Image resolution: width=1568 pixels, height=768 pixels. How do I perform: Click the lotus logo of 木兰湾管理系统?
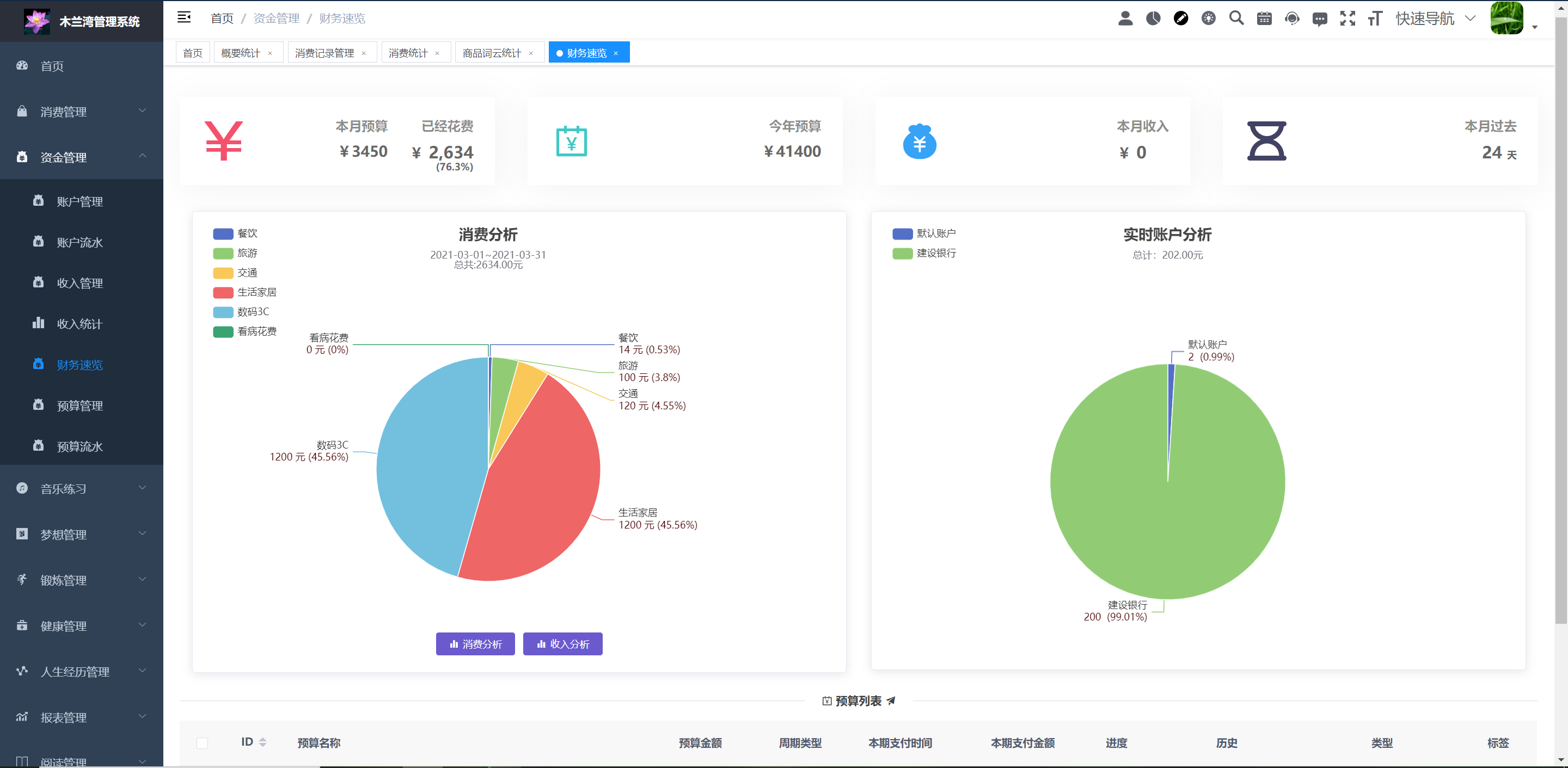click(36, 21)
